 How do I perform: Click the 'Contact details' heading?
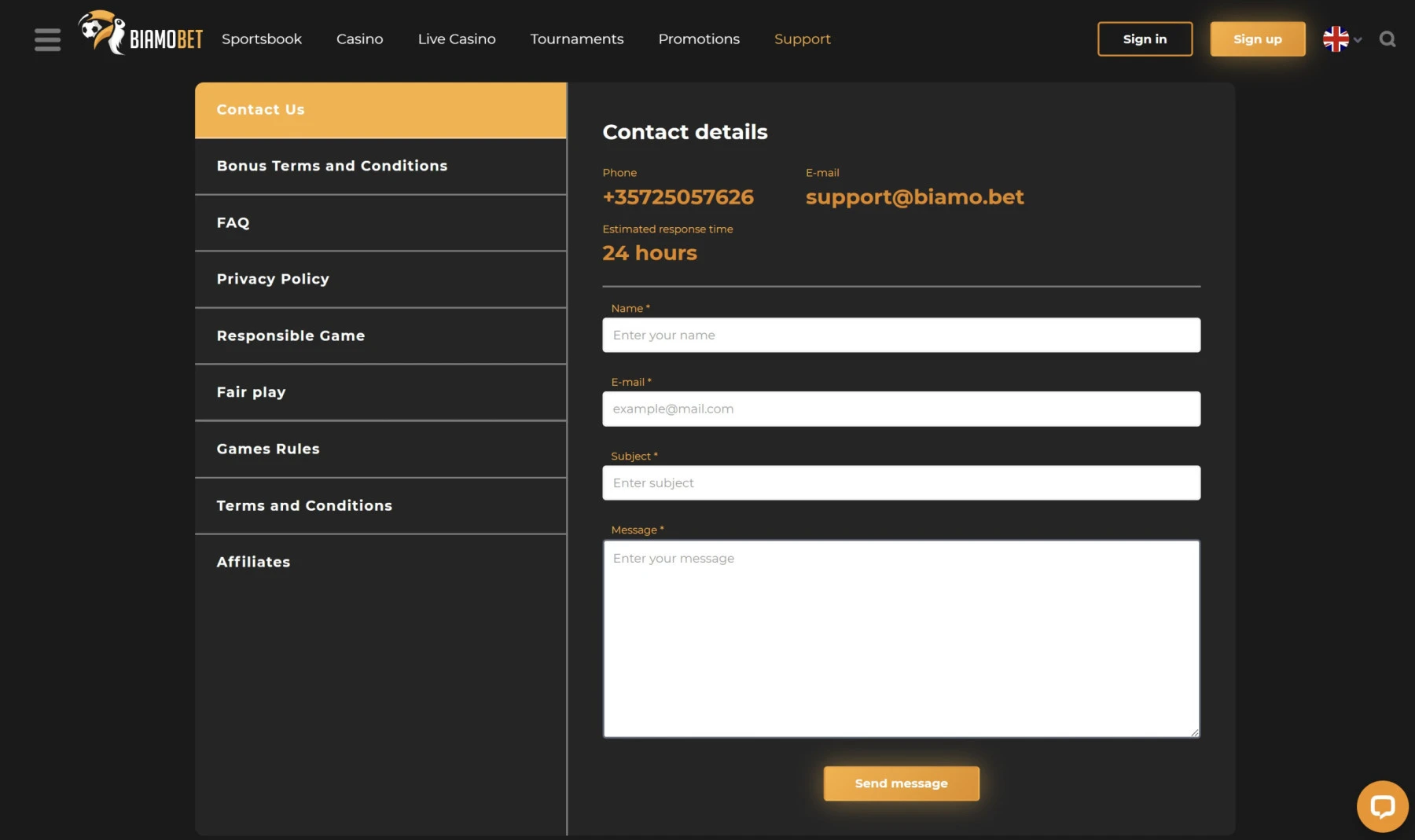coord(685,132)
